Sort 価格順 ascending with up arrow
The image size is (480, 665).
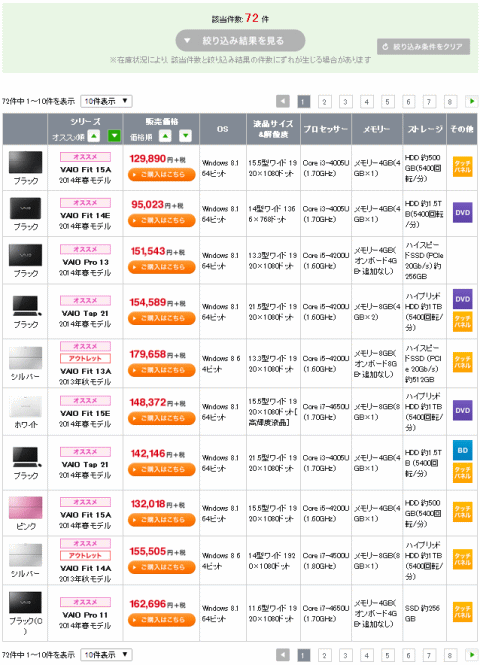click(x=165, y=136)
